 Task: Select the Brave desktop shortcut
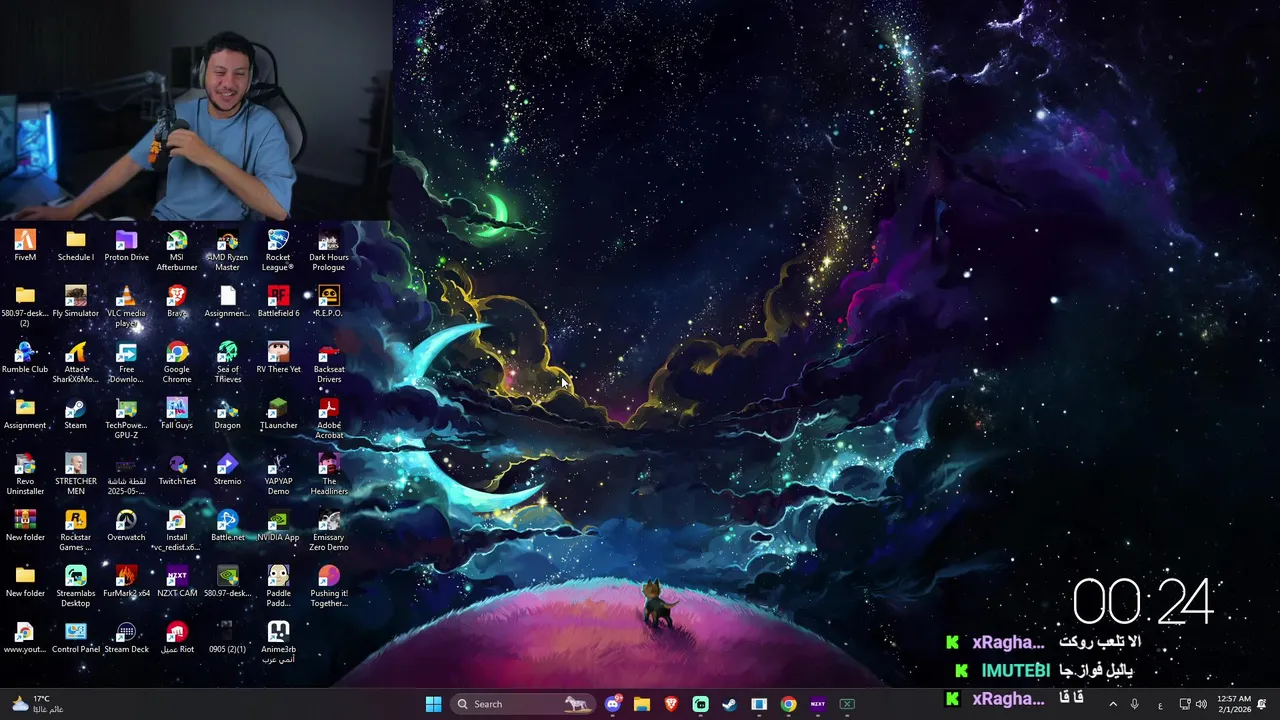(177, 302)
